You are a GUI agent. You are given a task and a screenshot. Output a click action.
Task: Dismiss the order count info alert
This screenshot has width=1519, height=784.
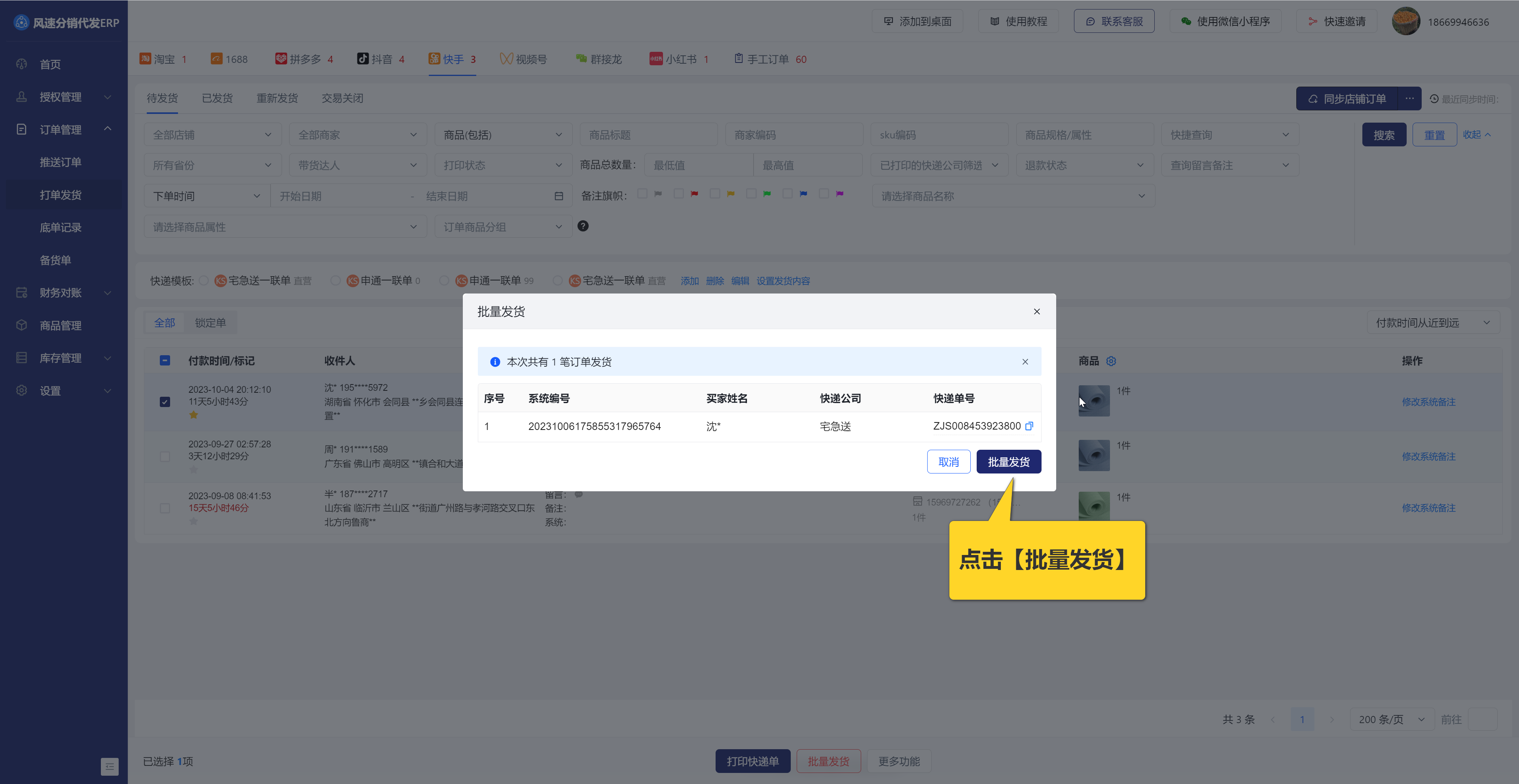(1025, 362)
